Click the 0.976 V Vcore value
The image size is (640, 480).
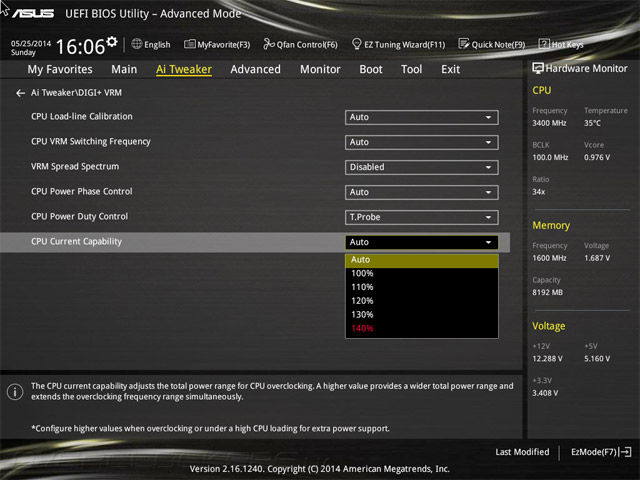pyautogui.click(x=597, y=157)
